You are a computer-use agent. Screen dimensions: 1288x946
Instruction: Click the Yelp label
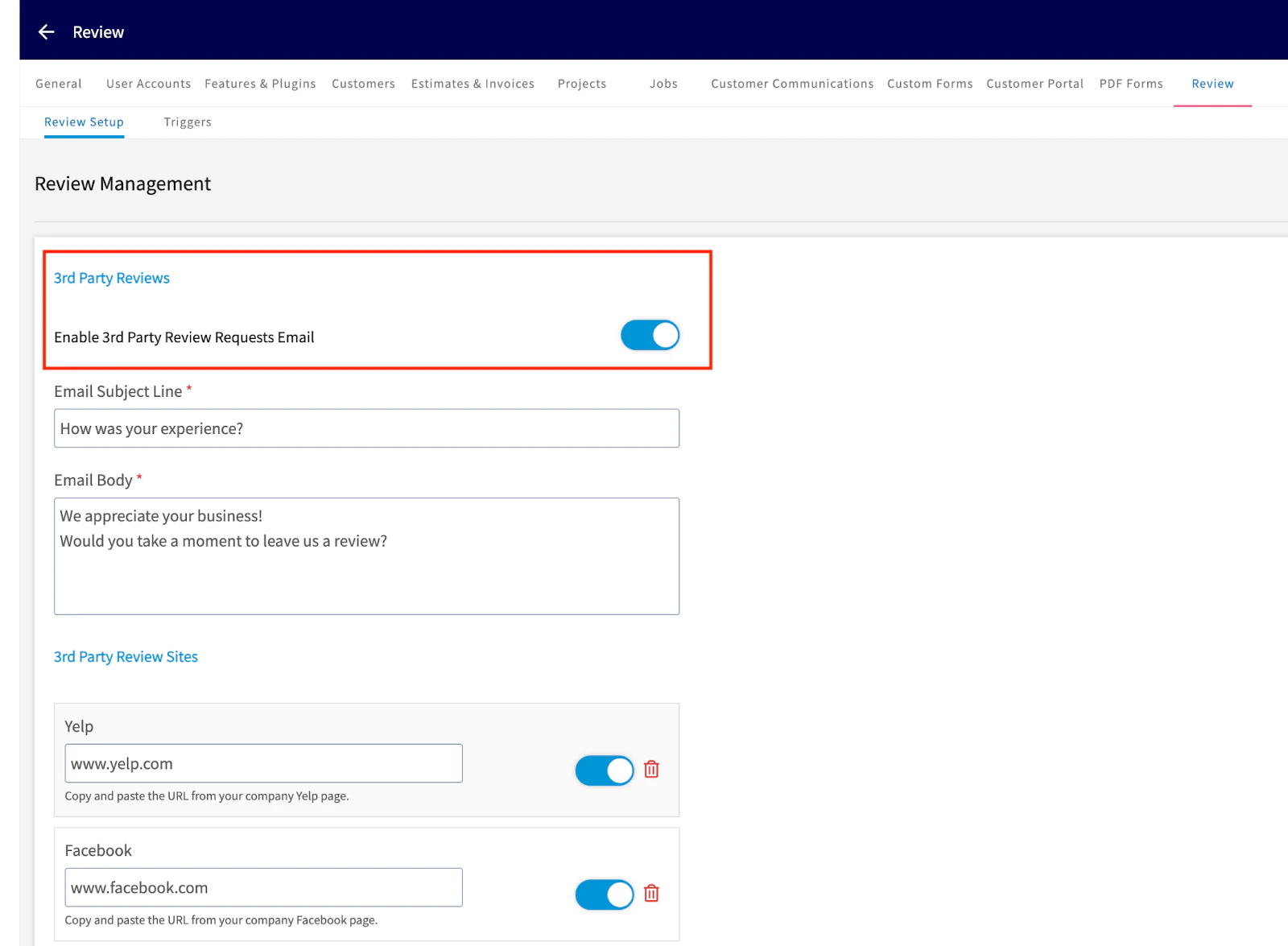(x=79, y=726)
